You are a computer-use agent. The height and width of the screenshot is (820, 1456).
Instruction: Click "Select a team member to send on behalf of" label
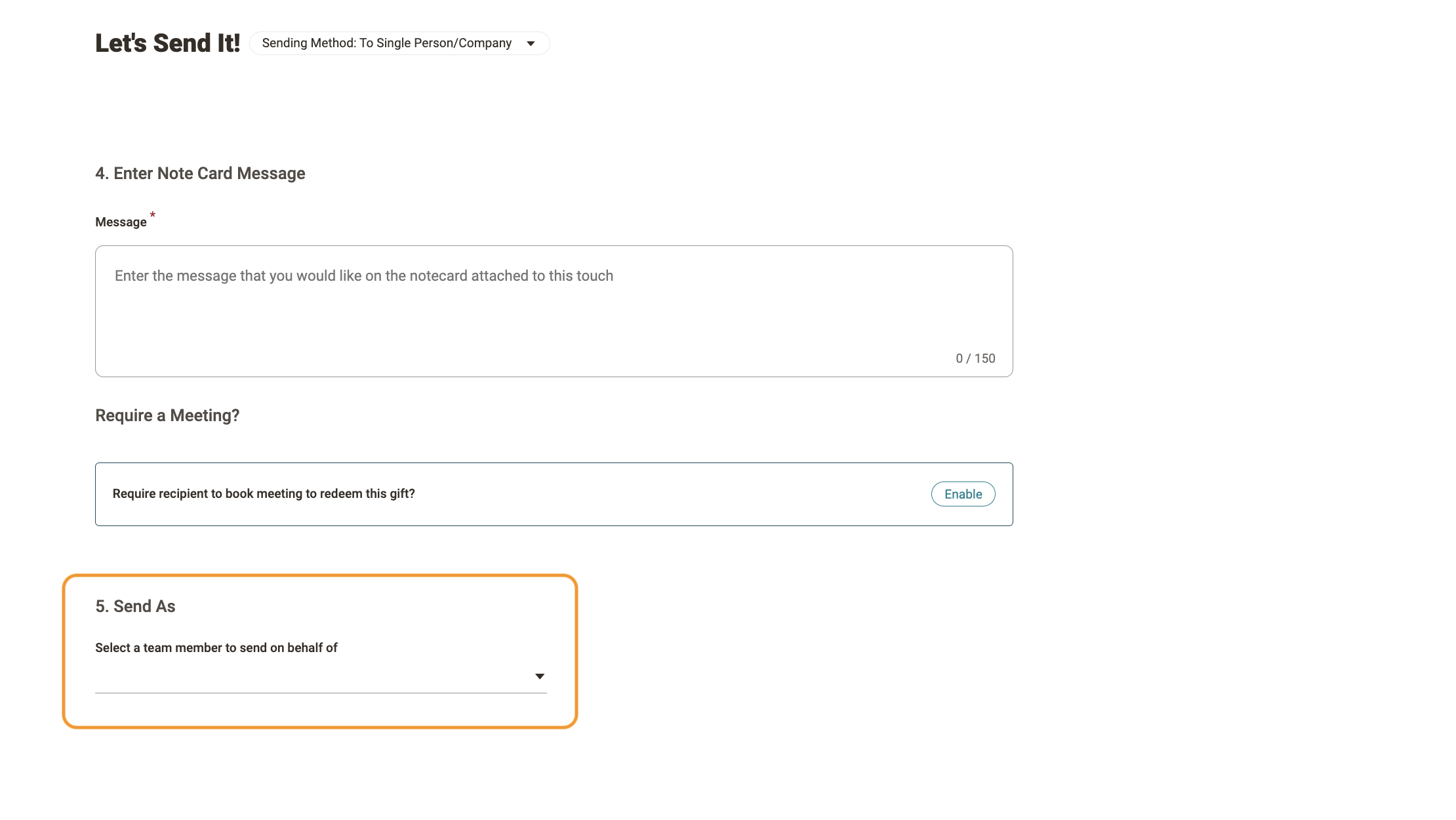216,648
